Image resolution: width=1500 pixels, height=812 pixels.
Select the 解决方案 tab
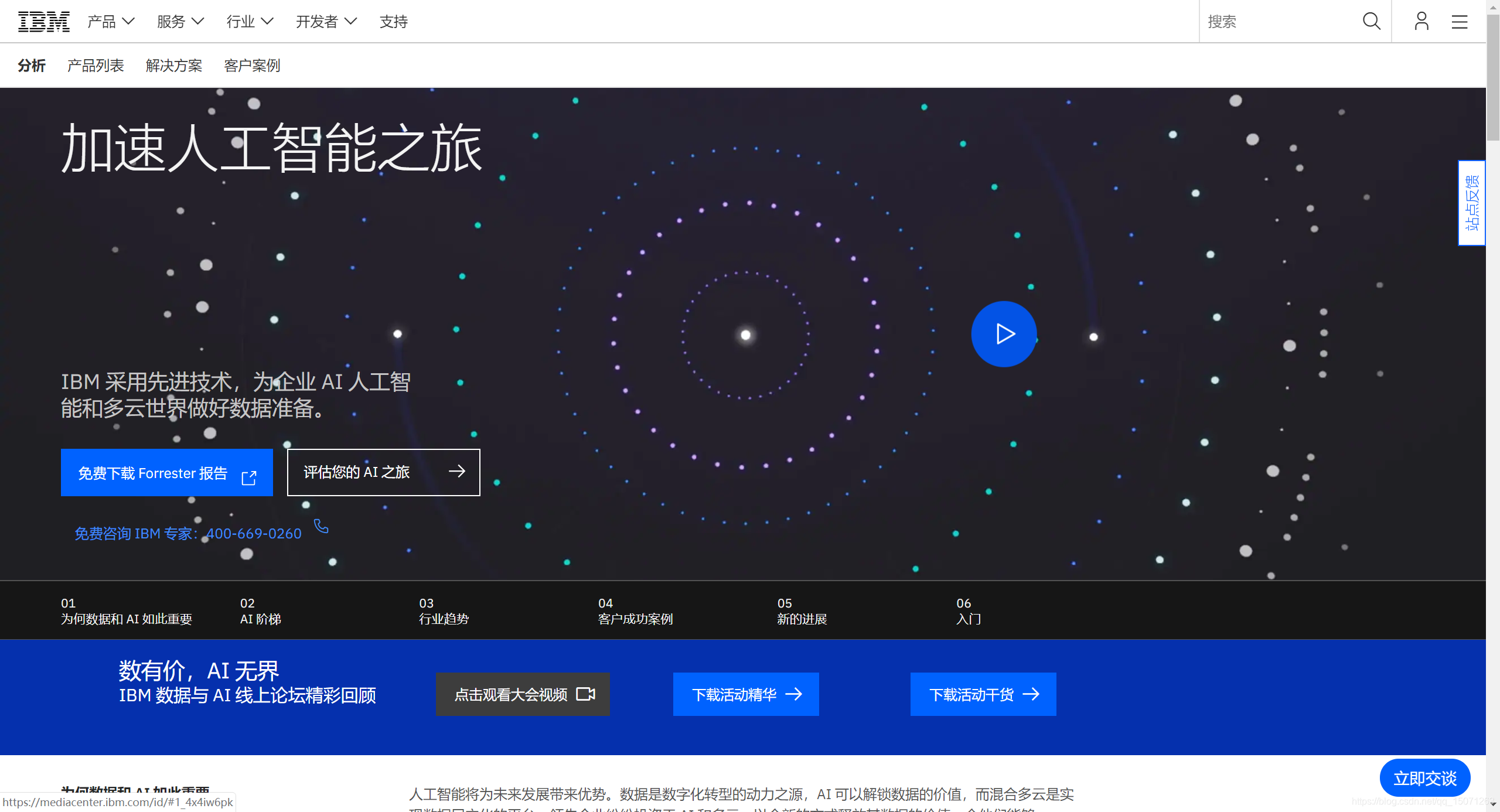(174, 65)
